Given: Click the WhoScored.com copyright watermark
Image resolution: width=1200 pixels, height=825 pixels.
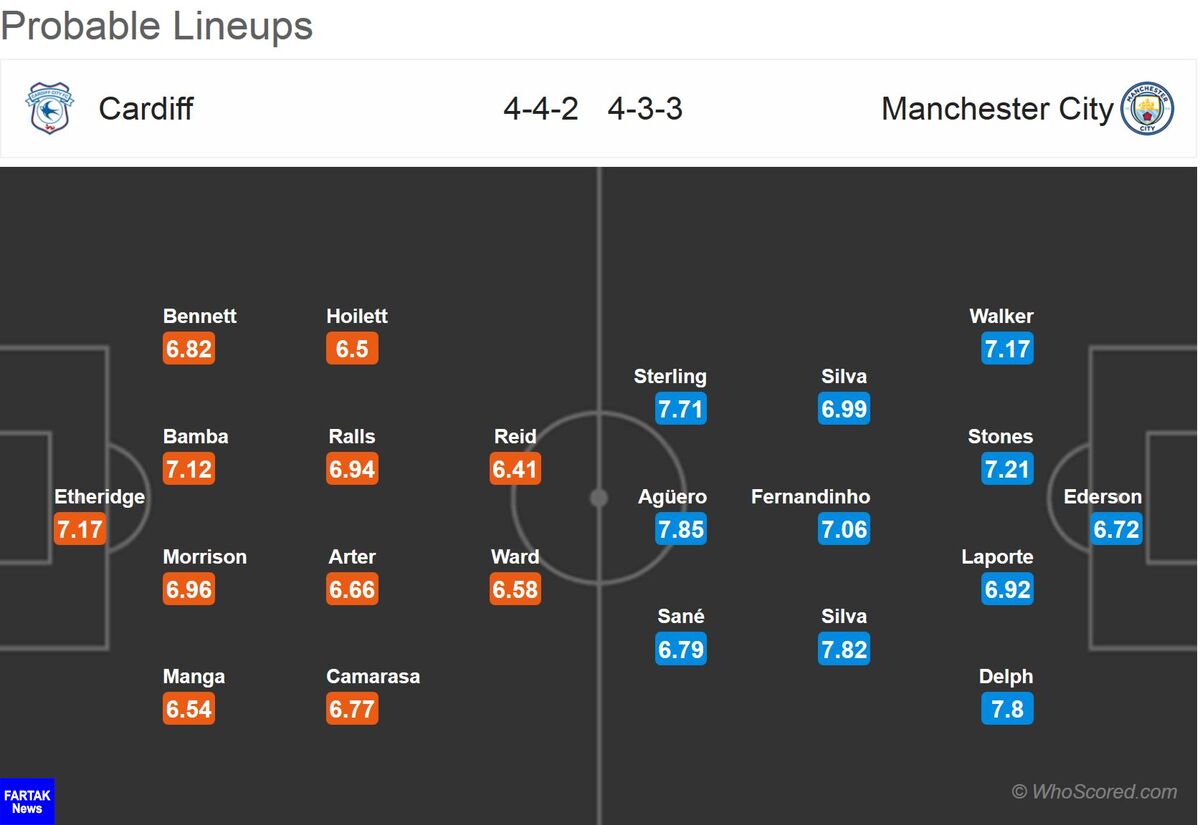Looking at the screenshot, I should pyautogui.click(x=1094, y=791).
